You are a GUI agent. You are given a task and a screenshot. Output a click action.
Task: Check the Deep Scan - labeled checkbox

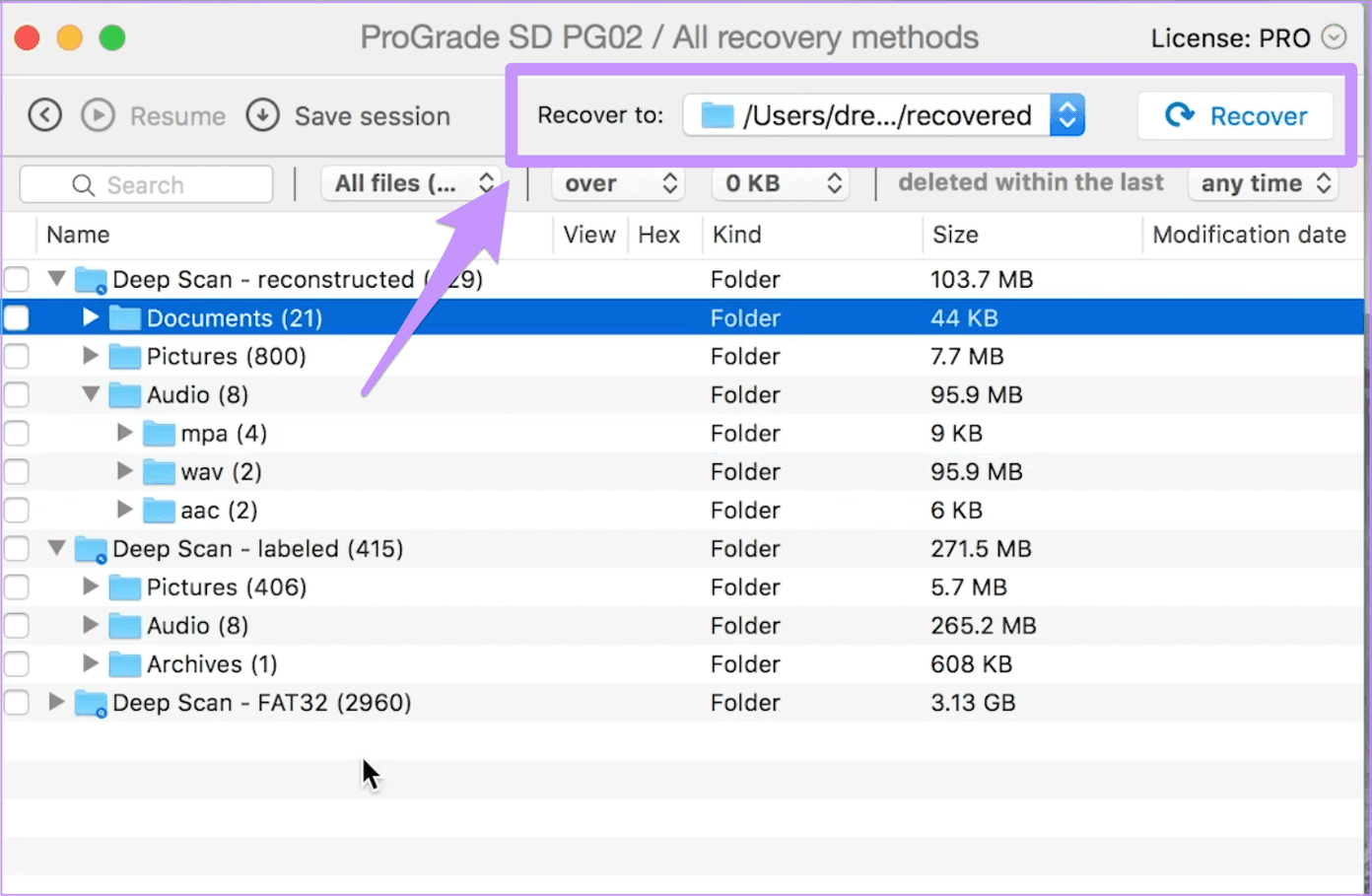[x=17, y=549]
